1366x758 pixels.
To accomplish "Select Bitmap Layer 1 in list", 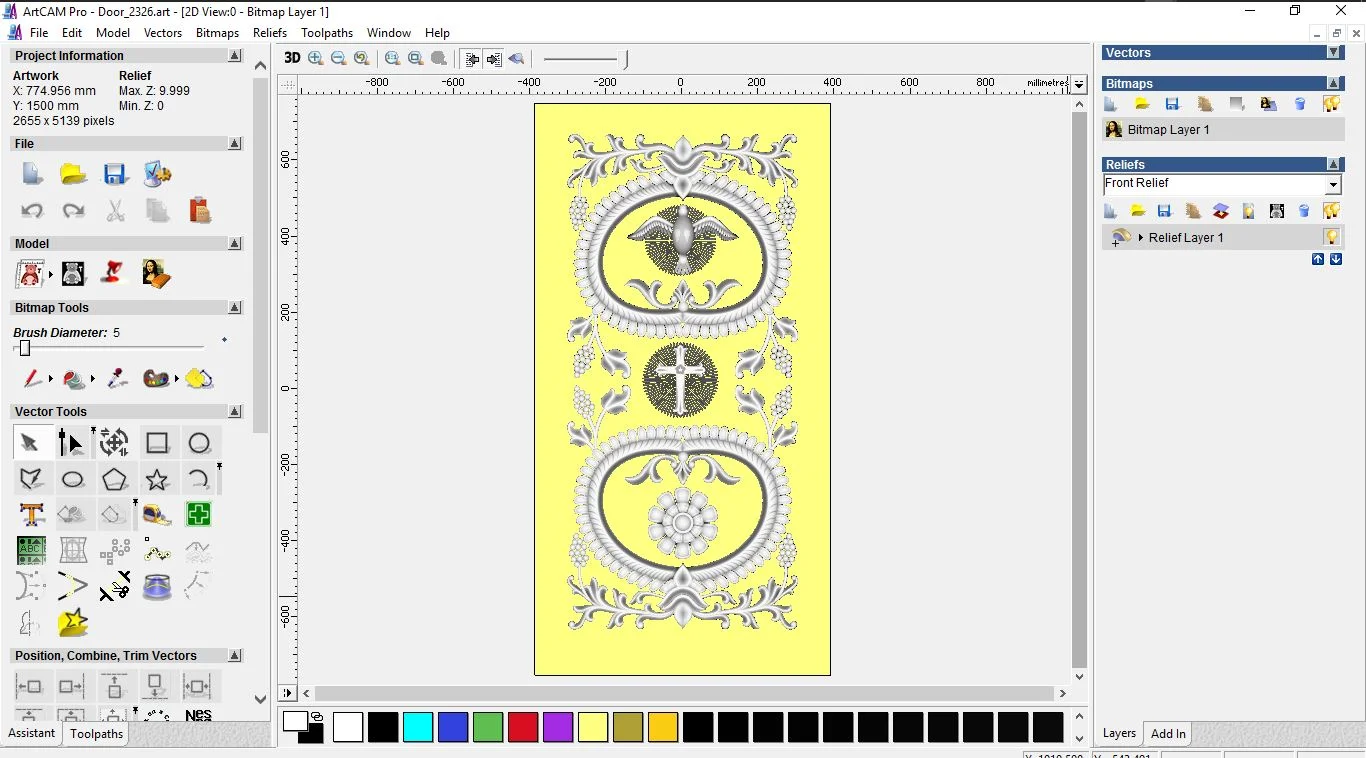I will (x=1168, y=130).
